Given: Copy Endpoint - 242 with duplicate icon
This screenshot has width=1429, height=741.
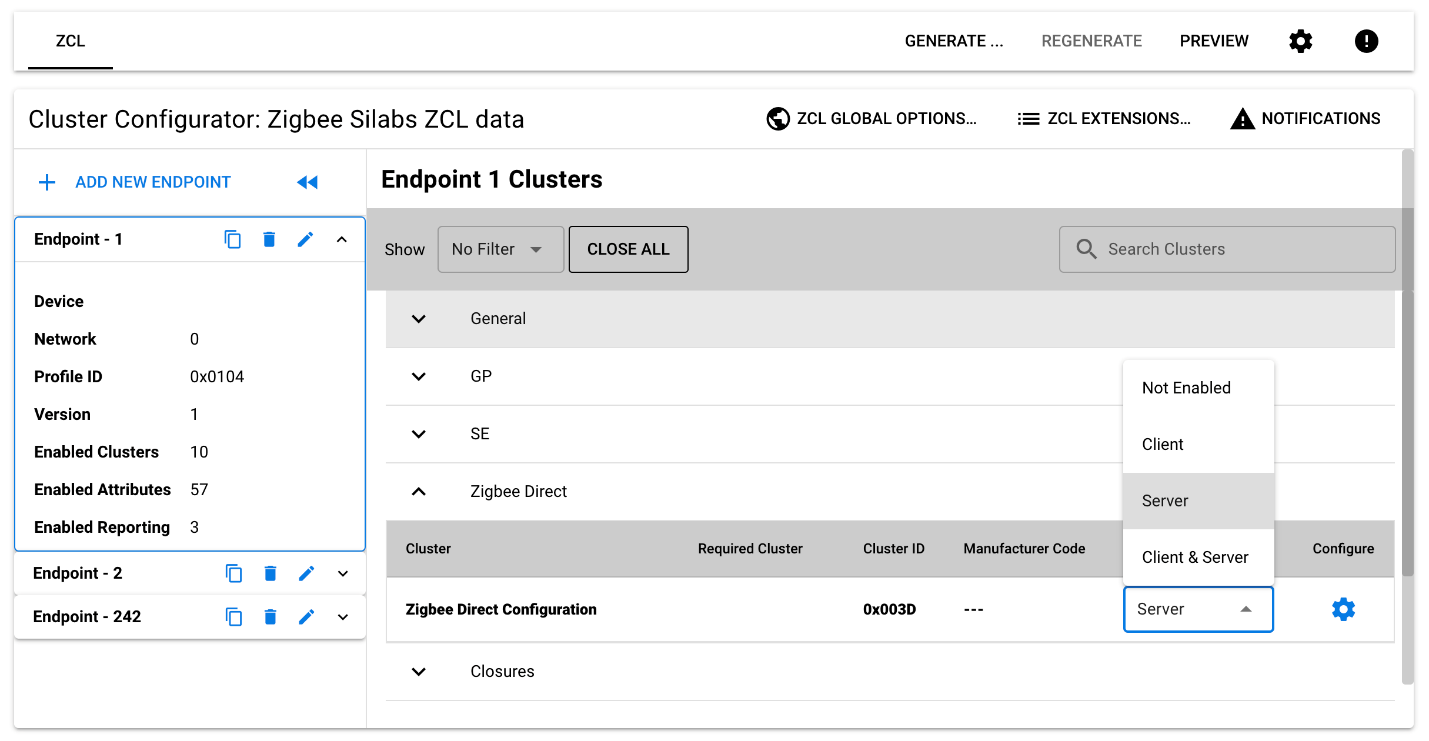Looking at the screenshot, I should [233, 616].
